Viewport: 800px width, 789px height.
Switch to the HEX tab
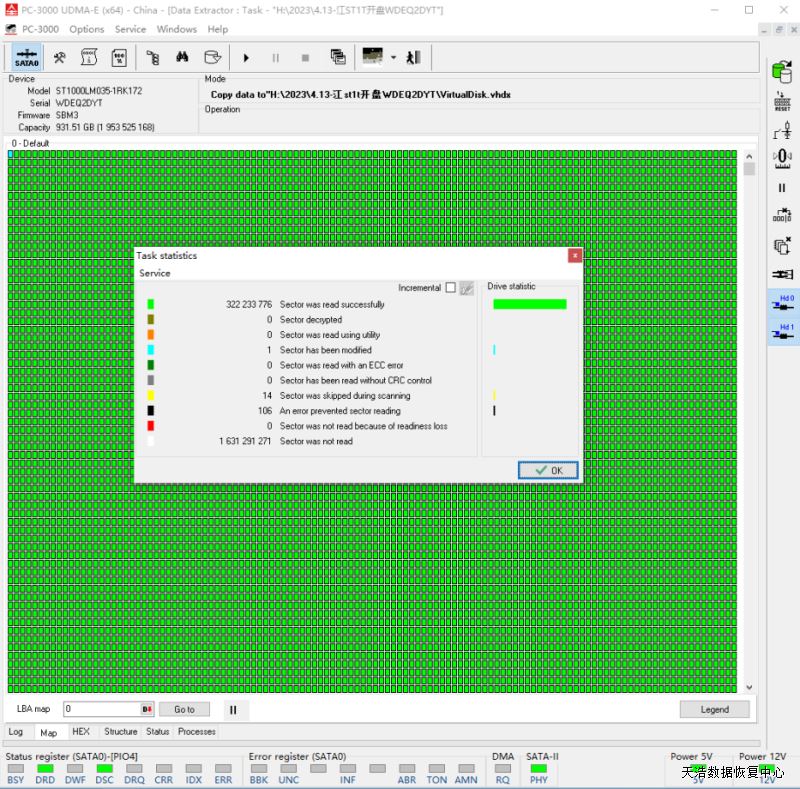(81, 732)
